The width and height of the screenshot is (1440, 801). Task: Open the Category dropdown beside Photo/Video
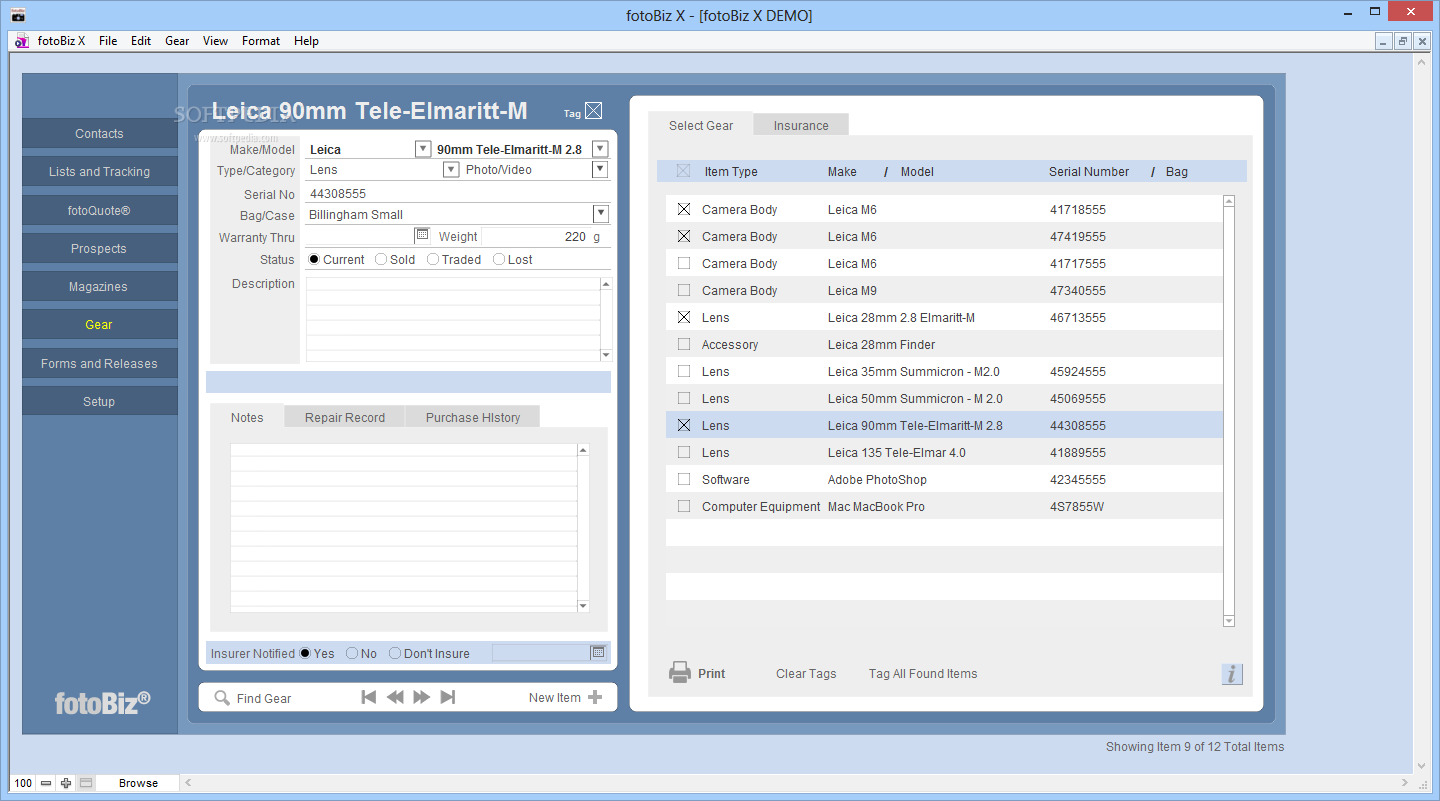600,169
